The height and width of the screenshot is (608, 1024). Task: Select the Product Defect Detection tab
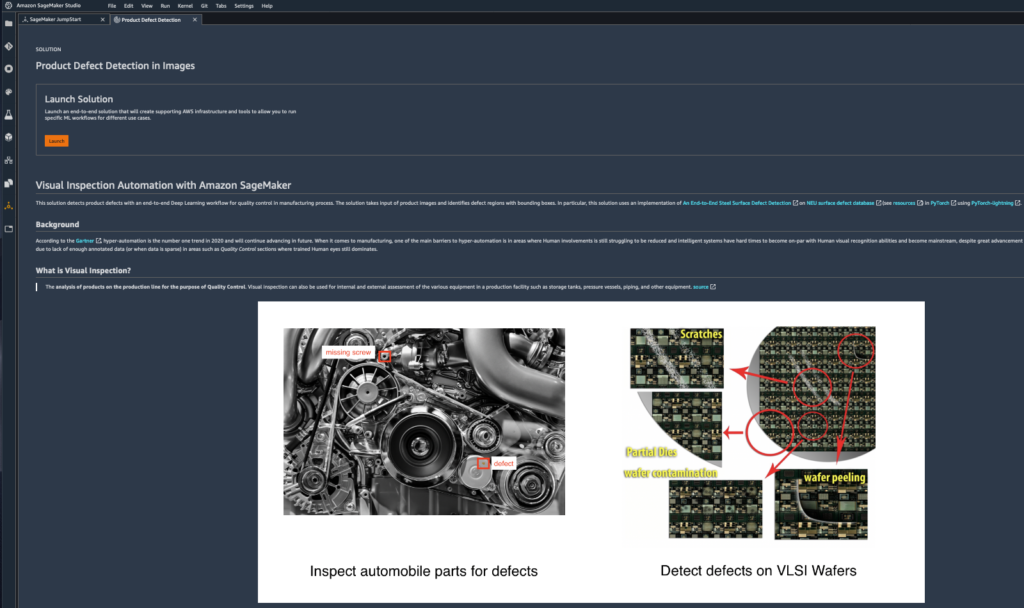(151, 20)
